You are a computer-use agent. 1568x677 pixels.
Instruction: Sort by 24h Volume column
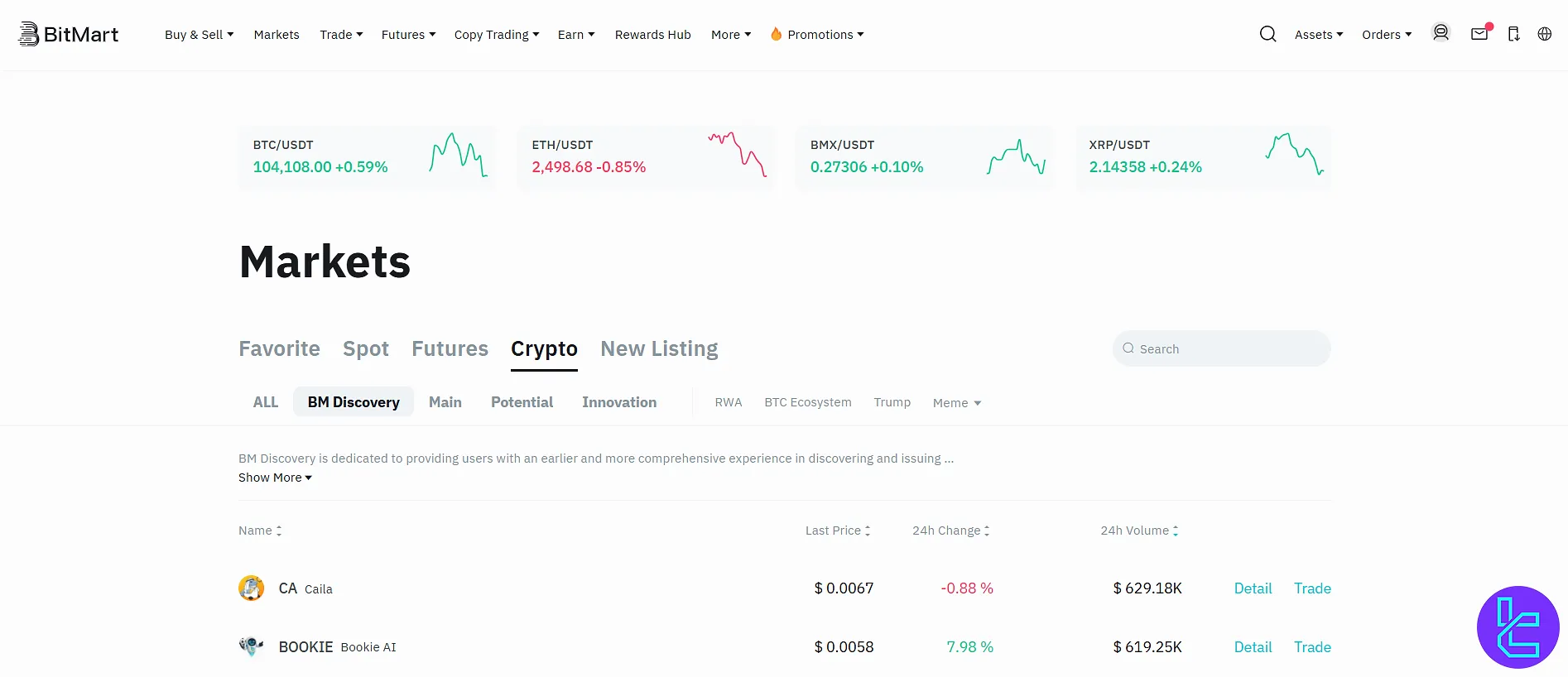[1139, 531]
